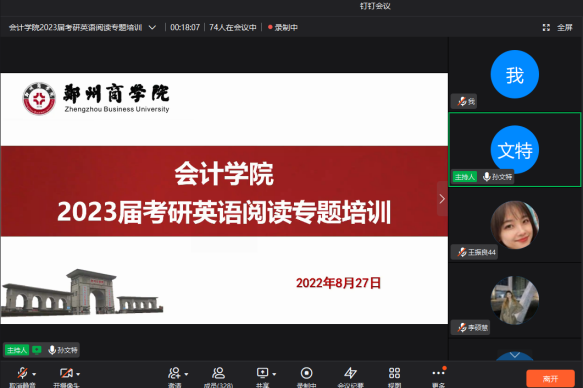The width and height of the screenshot is (583, 388).
Task: Click the orange leave meeting button
Action: click(550, 379)
